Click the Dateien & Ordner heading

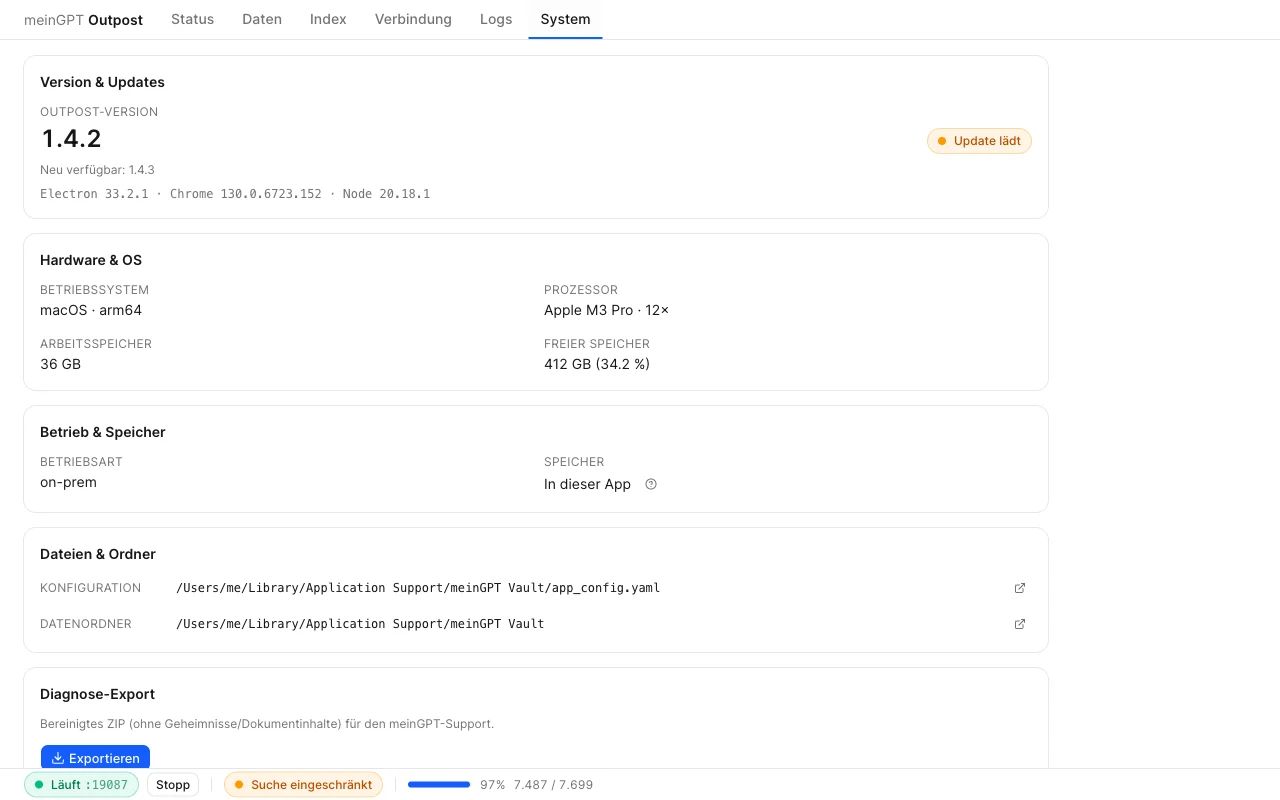point(98,554)
